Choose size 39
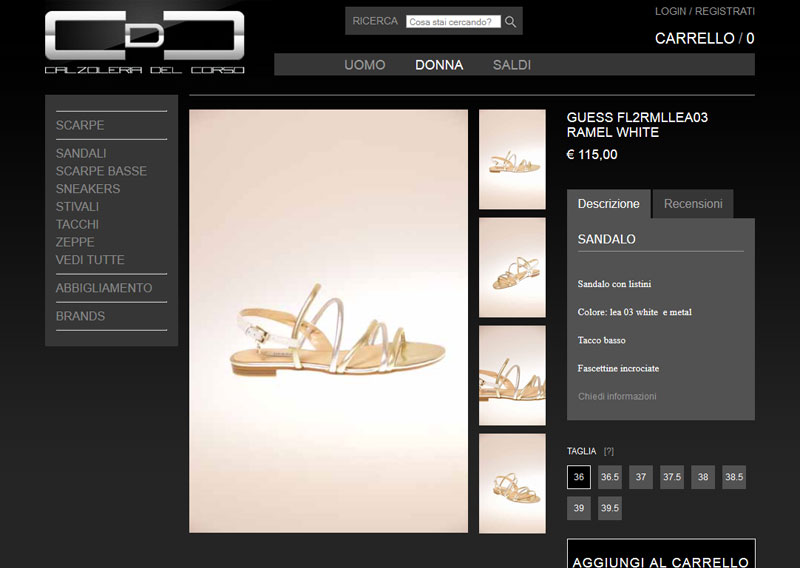Screen dimensions: 800x568 pyautogui.click(x=579, y=508)
